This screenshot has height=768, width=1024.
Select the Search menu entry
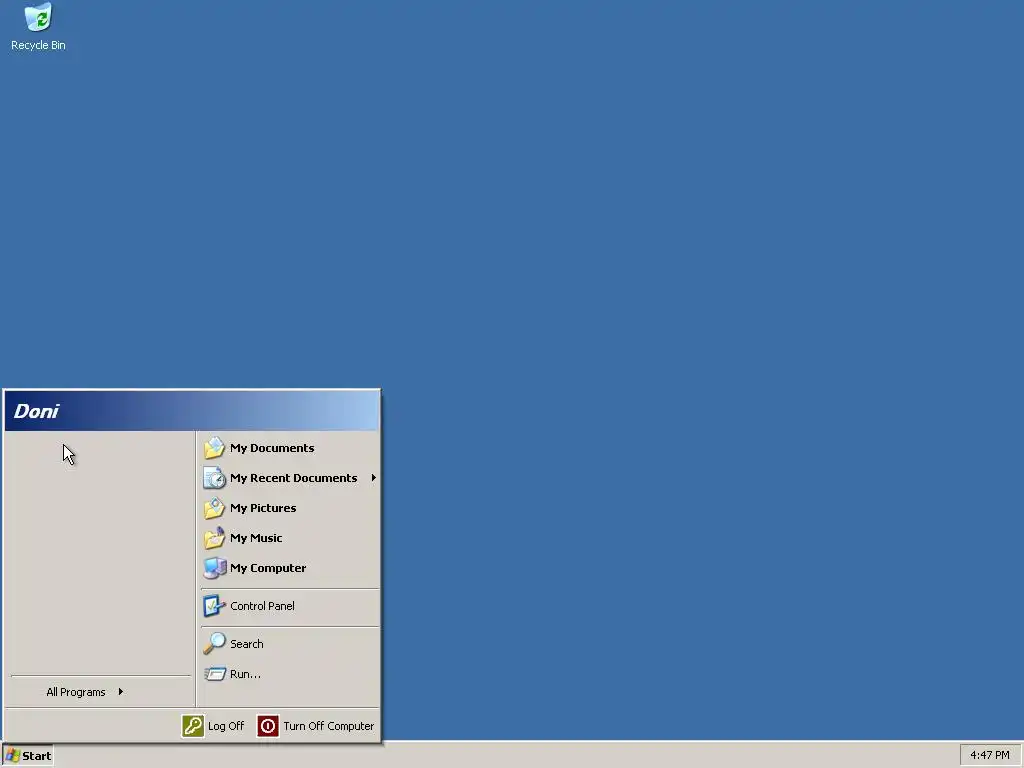coord(290,644)
